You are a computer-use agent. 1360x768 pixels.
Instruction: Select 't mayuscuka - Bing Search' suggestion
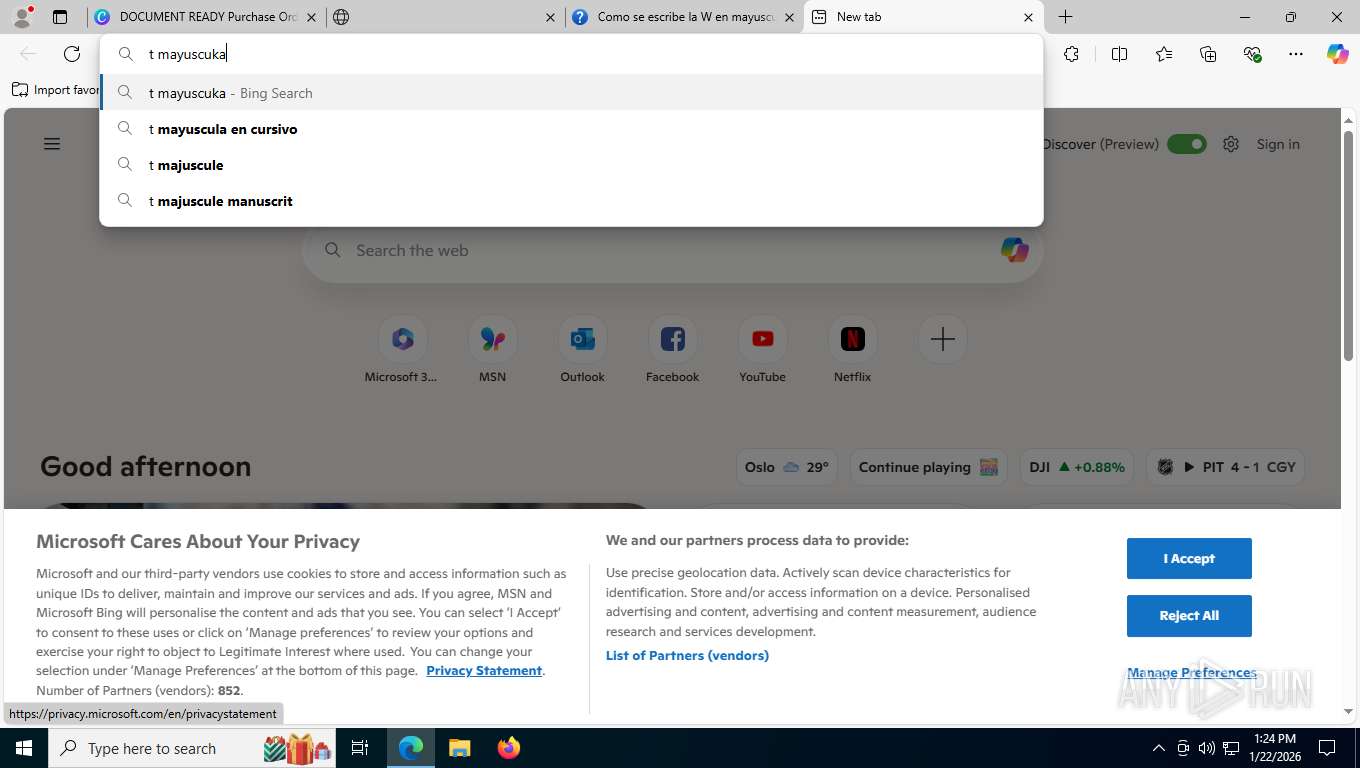click(x=571, y=93)
